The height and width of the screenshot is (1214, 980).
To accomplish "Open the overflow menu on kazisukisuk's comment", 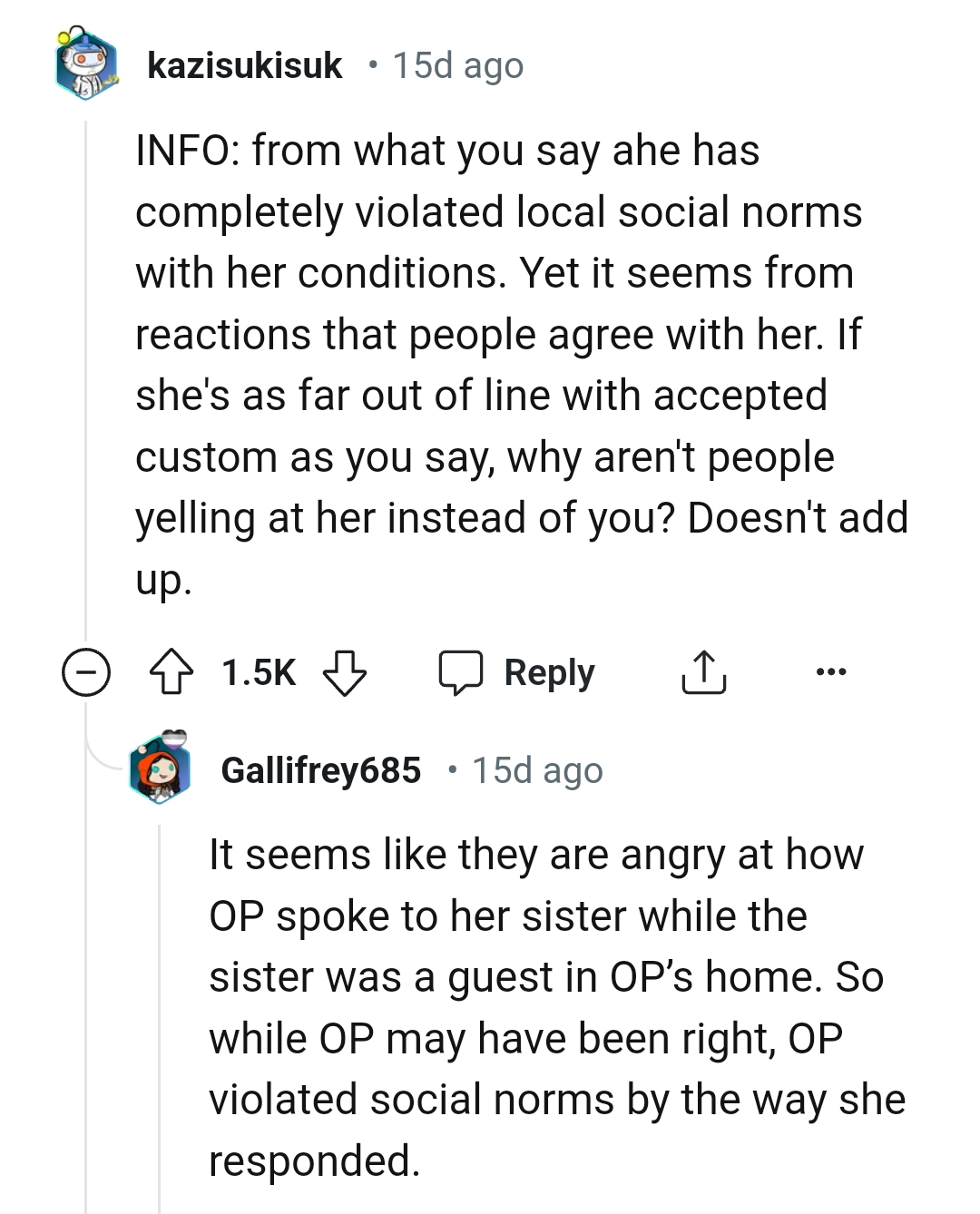I will 831,671.
